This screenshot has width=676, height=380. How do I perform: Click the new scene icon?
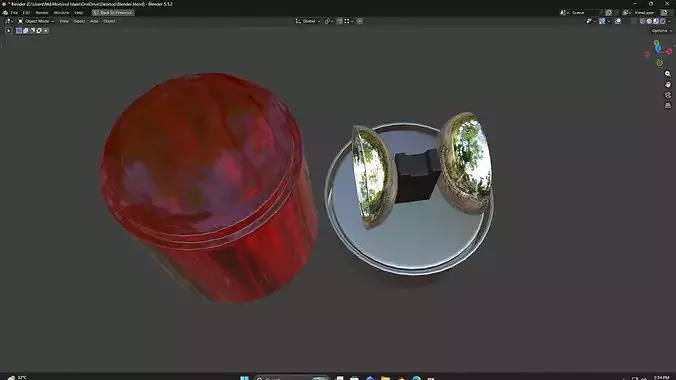[x=609, y=13]
